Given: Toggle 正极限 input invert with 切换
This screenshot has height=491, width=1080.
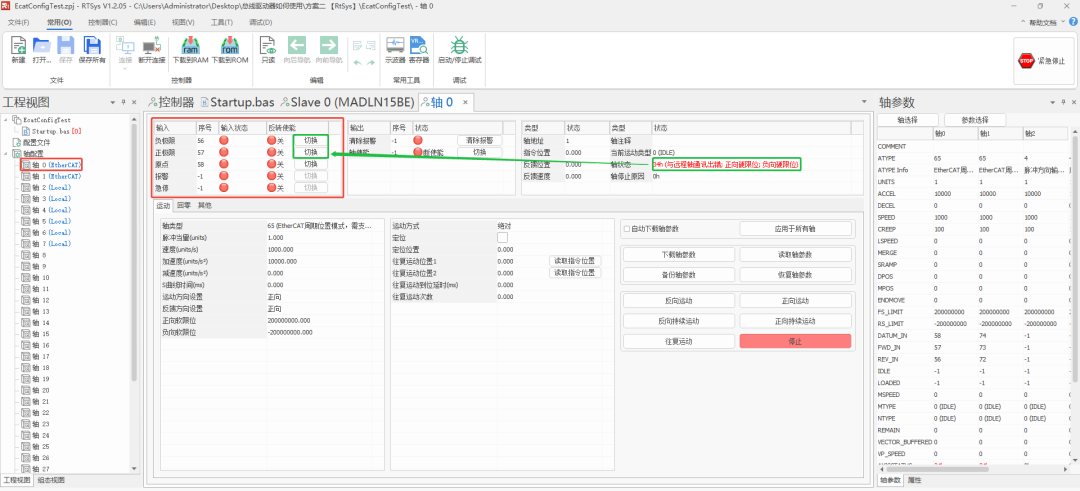Looking at the screenshot, I should click(x=311, y=152).
